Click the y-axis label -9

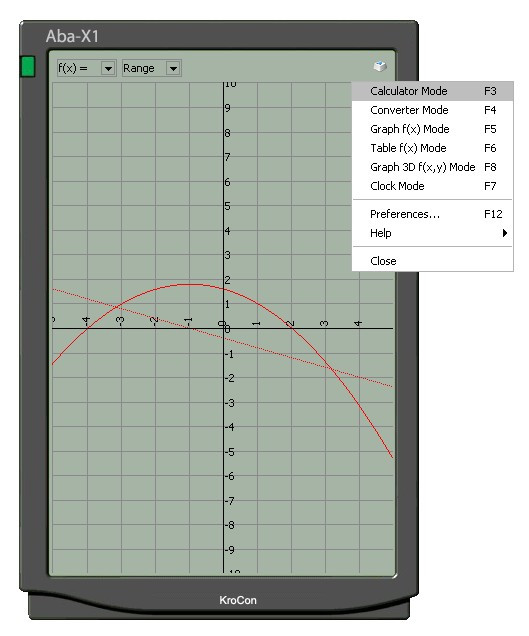230,550
